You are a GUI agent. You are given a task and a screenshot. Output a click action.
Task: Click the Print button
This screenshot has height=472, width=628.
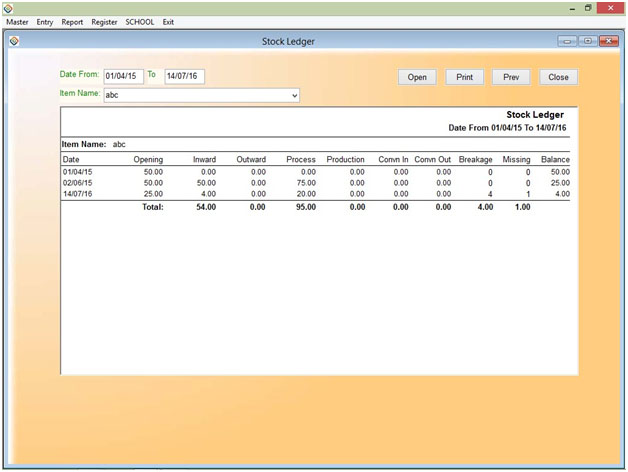464,77
